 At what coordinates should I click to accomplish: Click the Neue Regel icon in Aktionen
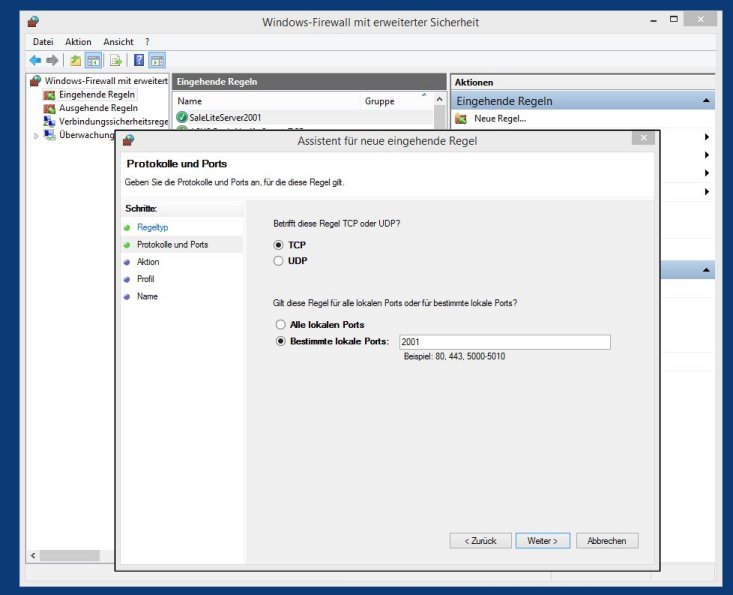click(x=461, y=119)
